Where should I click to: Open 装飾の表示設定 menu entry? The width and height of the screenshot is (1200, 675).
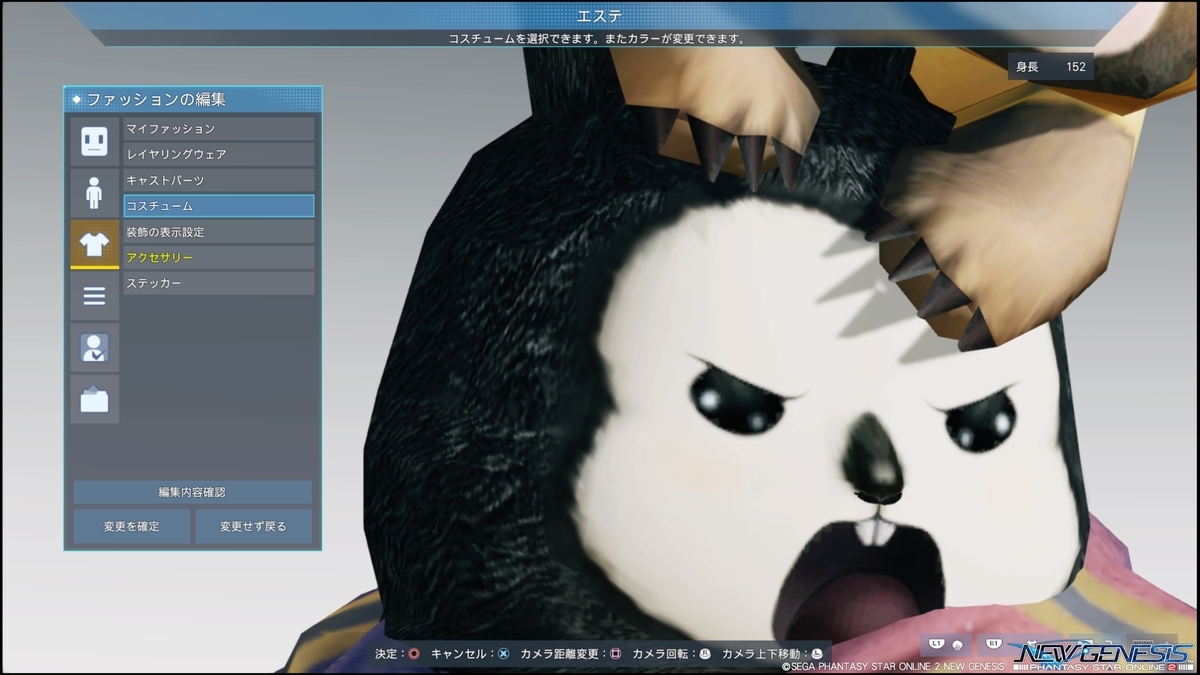218,232
